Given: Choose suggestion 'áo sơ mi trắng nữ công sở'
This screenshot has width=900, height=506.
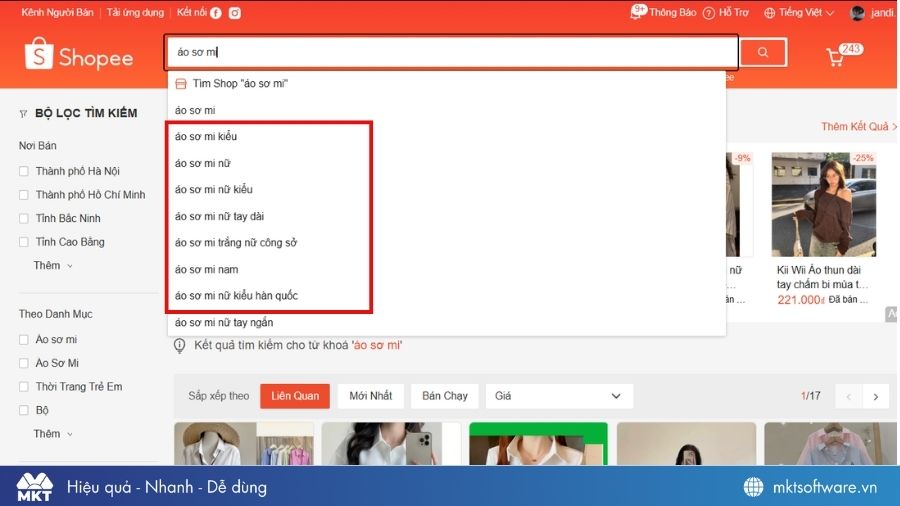Looking at the screenshot, I should (x=447, y=243).
